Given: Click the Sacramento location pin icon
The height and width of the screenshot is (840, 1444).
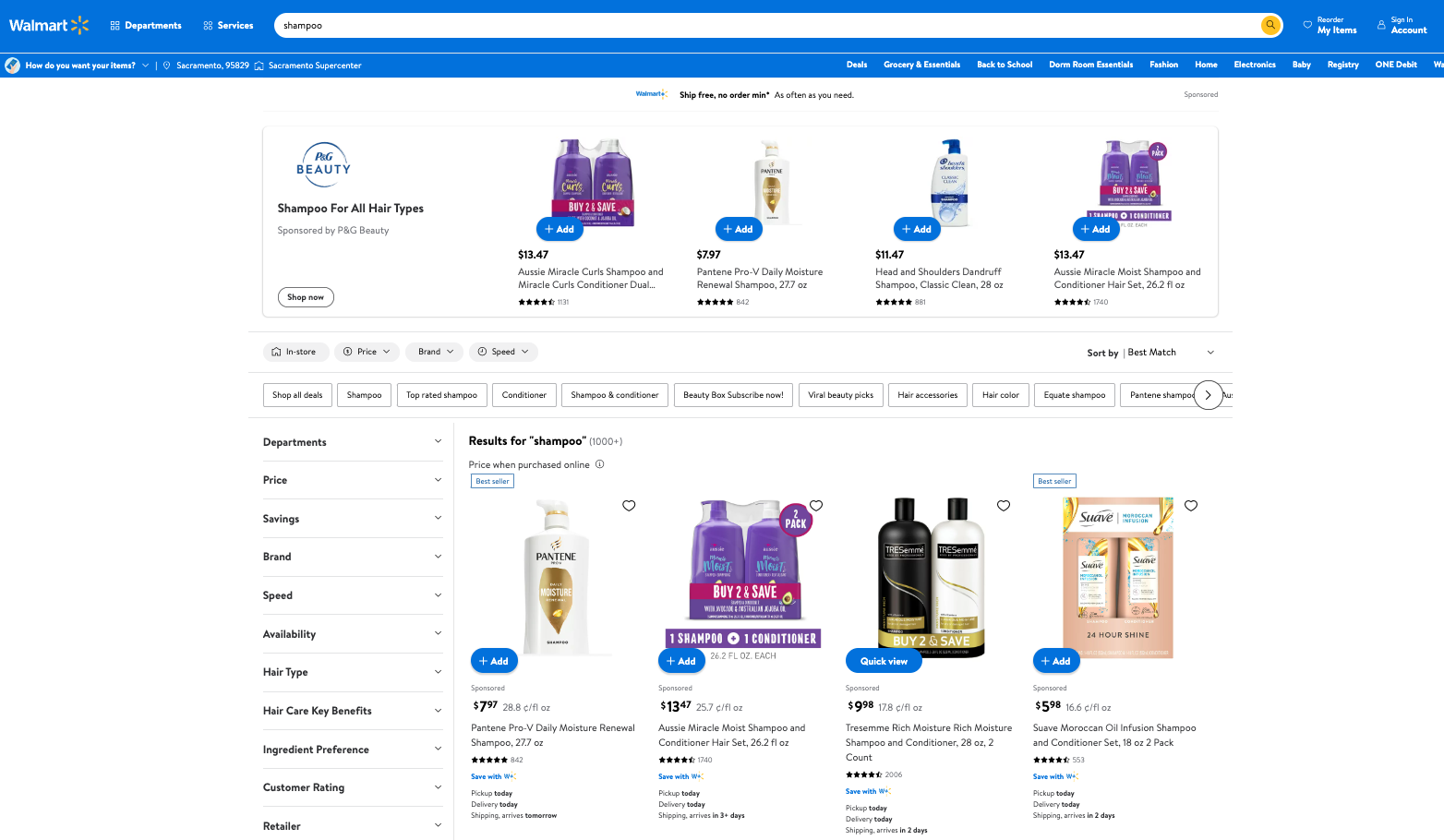Looking at the screenshot, I should point(166,66).
